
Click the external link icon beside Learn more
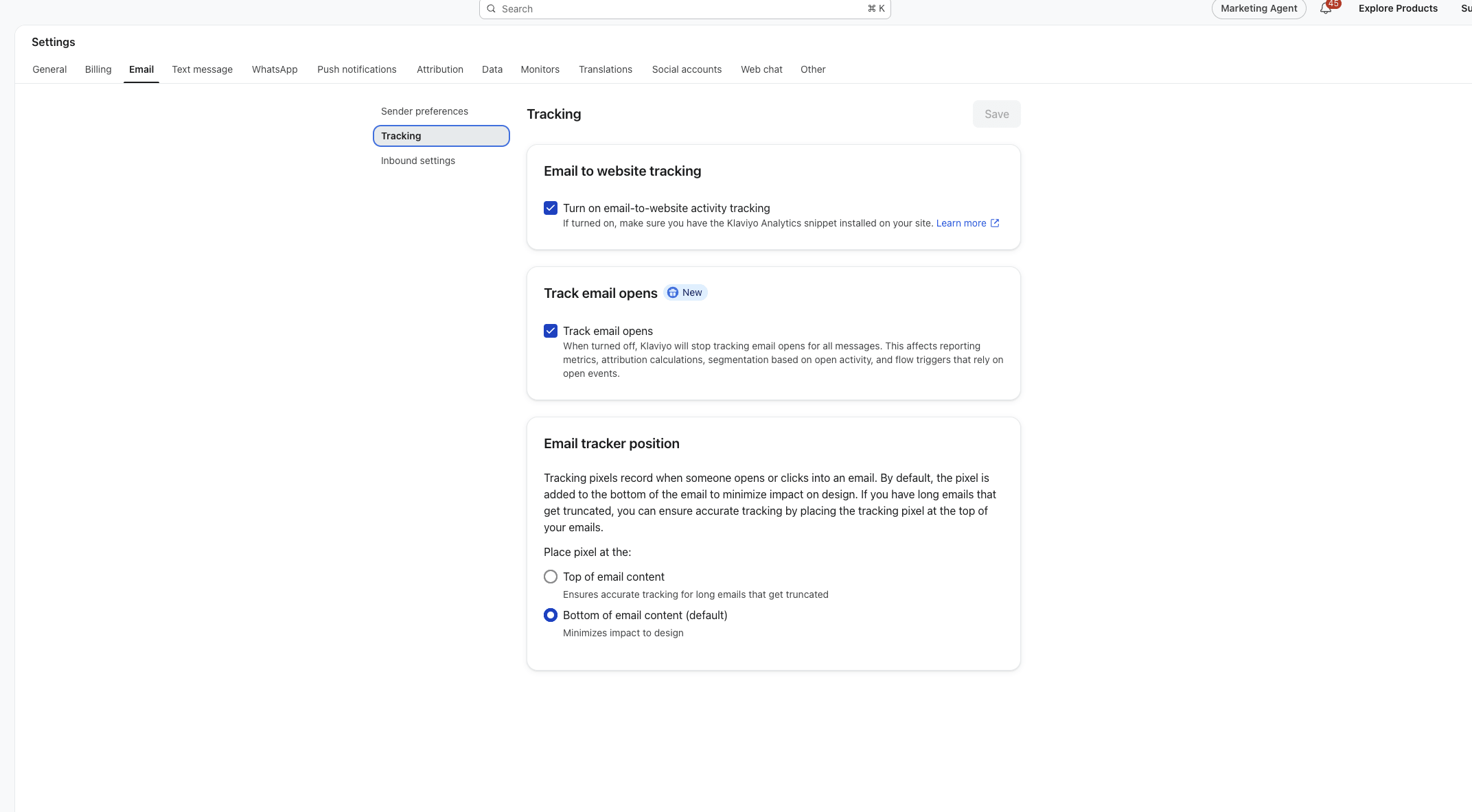(x=995, y=223)
